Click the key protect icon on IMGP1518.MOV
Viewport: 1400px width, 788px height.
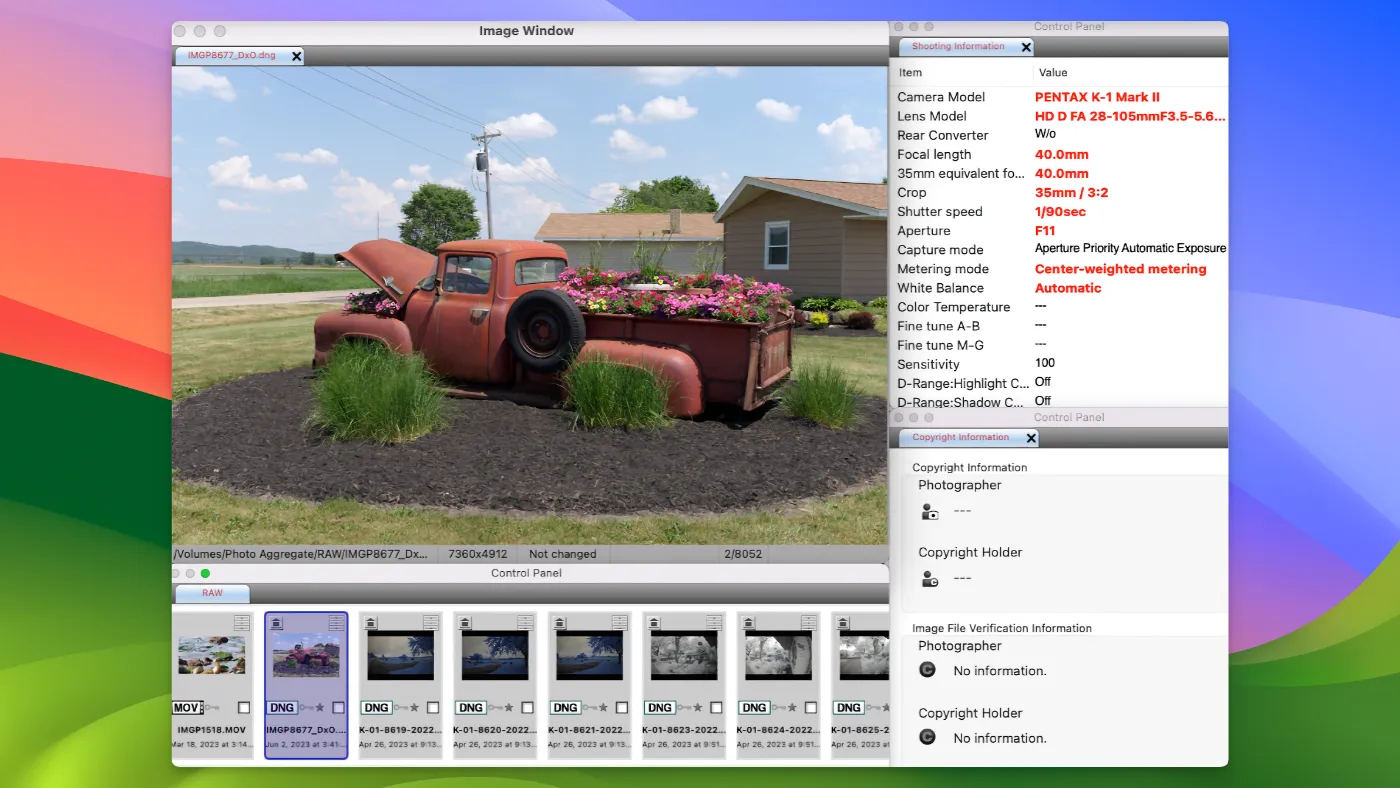tap(213, 708)
